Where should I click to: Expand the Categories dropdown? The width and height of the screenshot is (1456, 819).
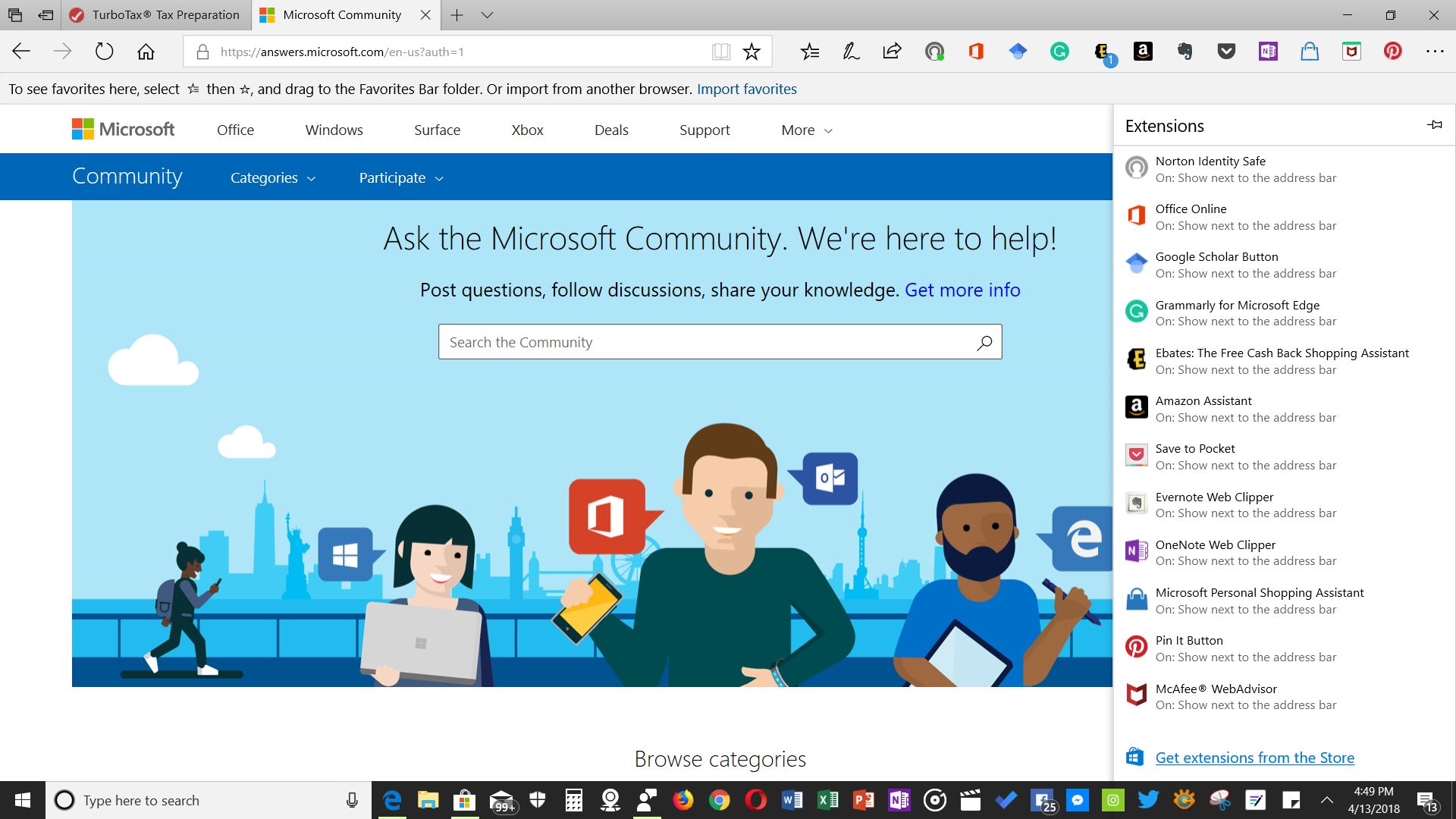pyautogui.click(x=273, y=178)
